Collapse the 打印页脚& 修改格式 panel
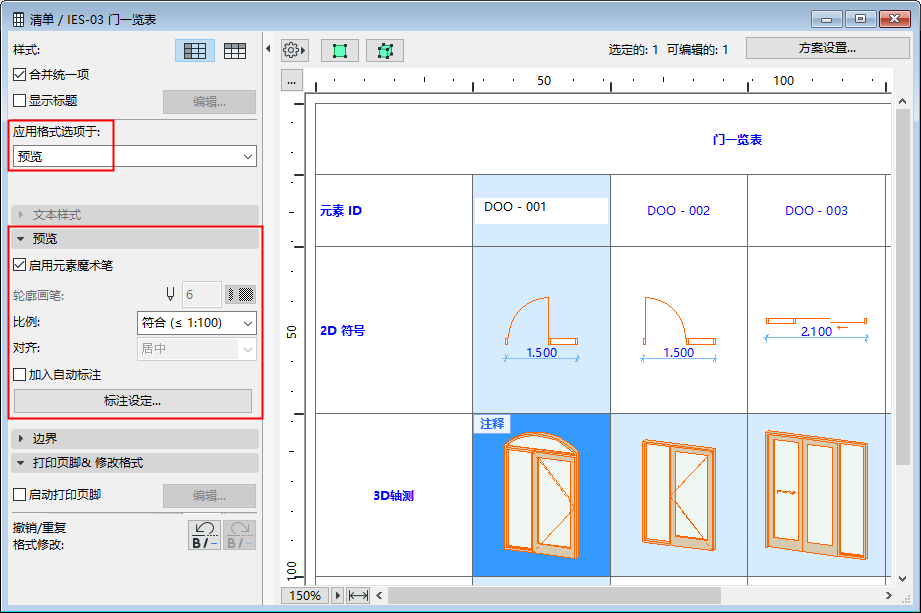This screenshot has width=921, height=613. coord(135,463)
